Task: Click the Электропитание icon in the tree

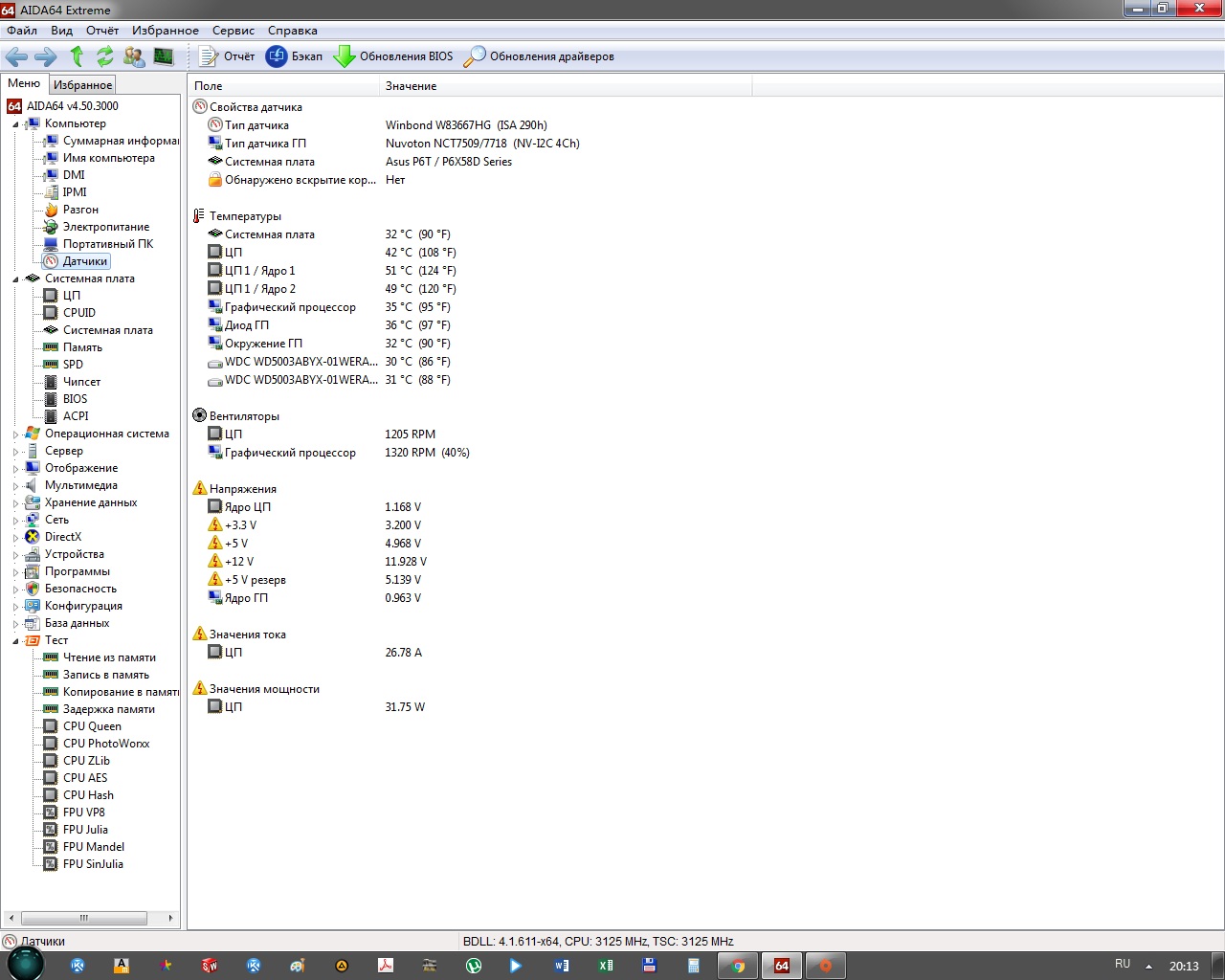Action: tap(52, 227)
